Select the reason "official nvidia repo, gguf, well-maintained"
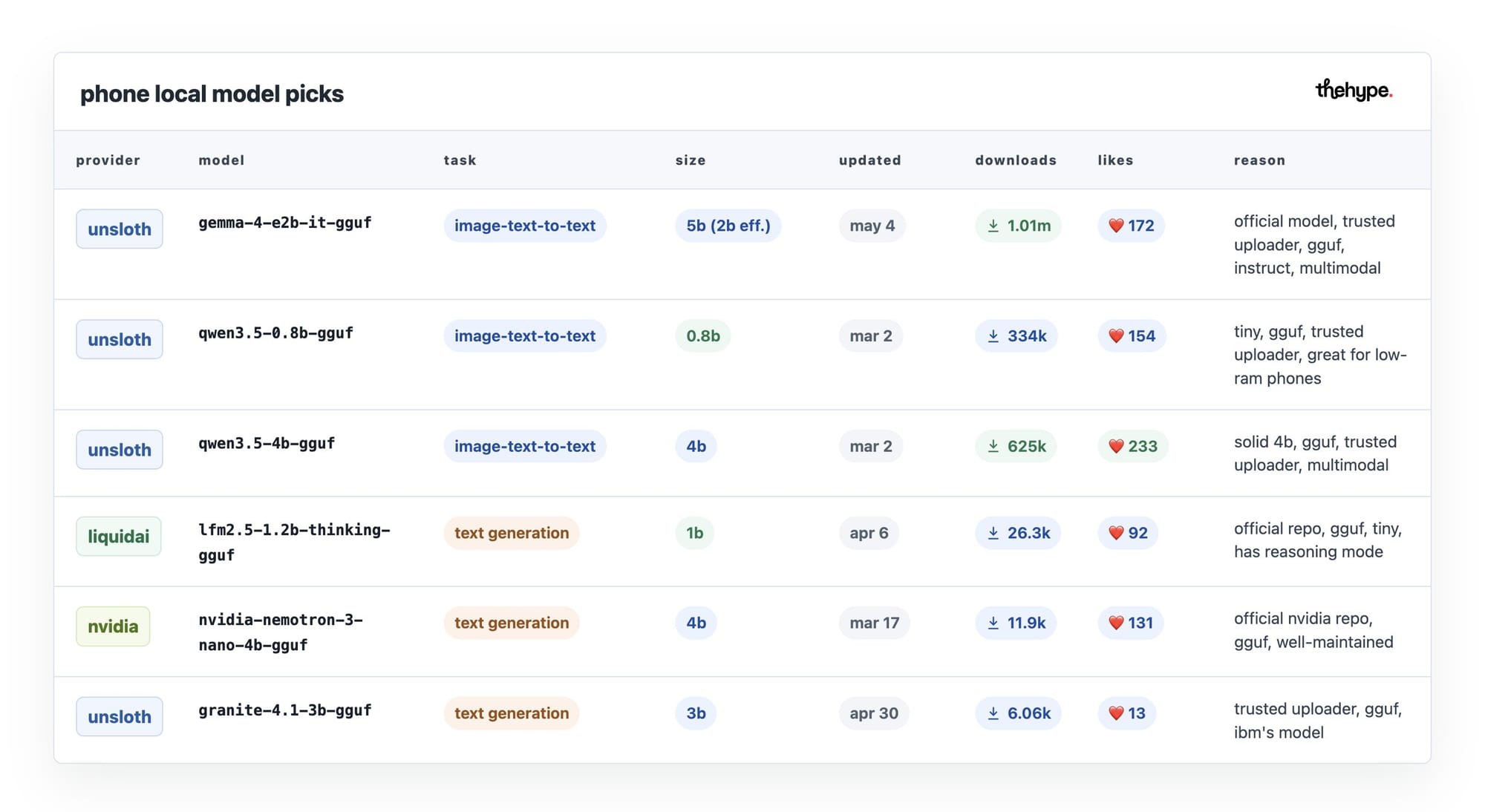The height and width of the screenshot is (812, 1485). coord(1313,630)
